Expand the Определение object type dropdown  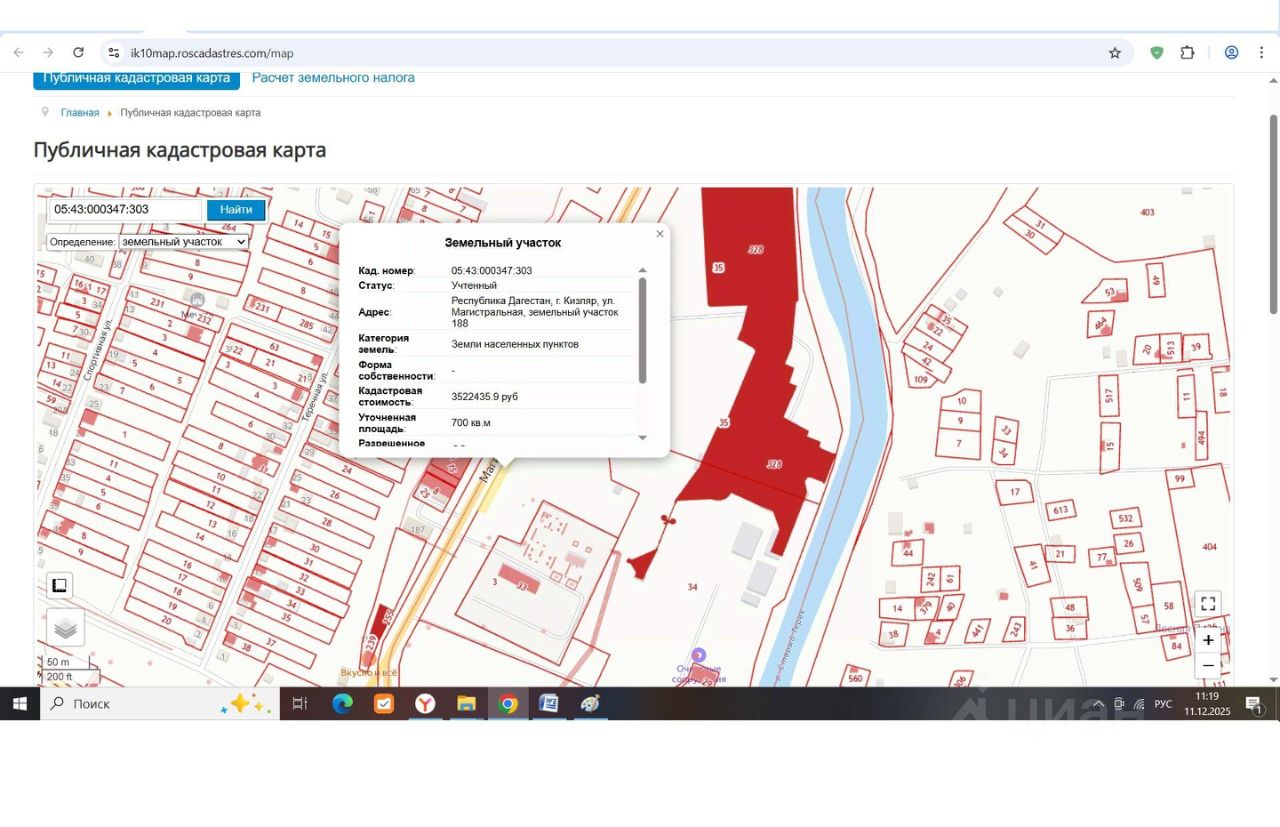click(x=183, y=242)
